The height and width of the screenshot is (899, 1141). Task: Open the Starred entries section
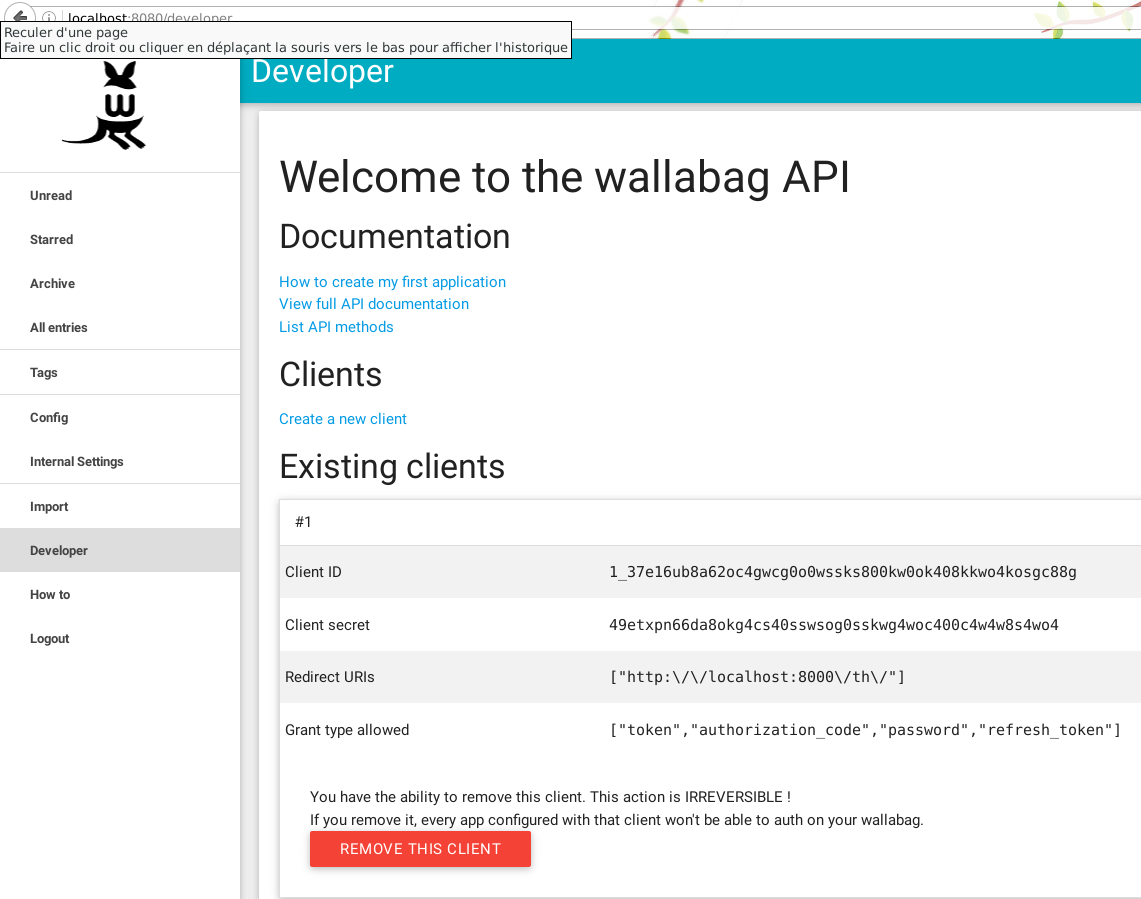point(51,239)
